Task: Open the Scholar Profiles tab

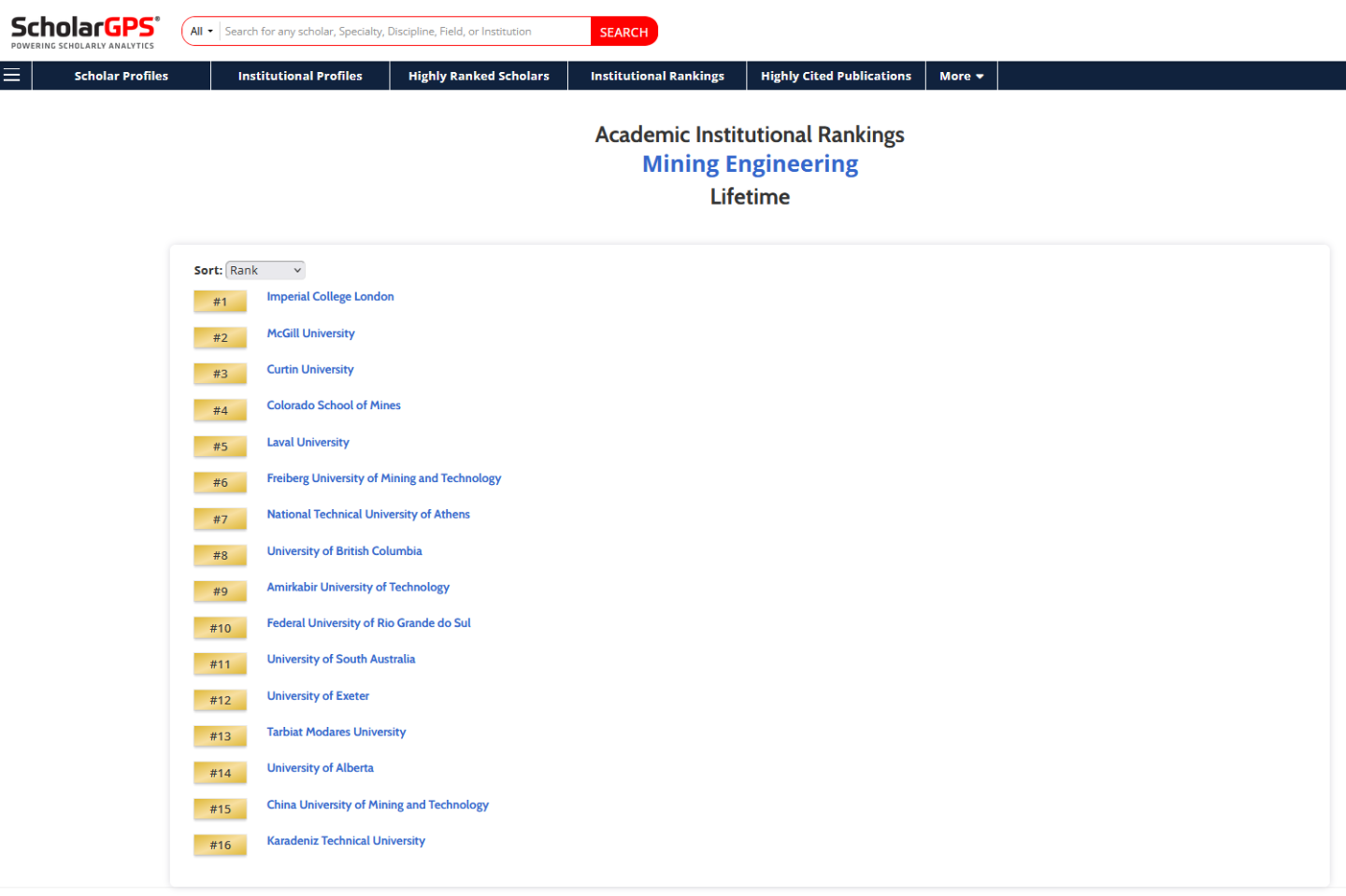Action: [x=122, y=76]
